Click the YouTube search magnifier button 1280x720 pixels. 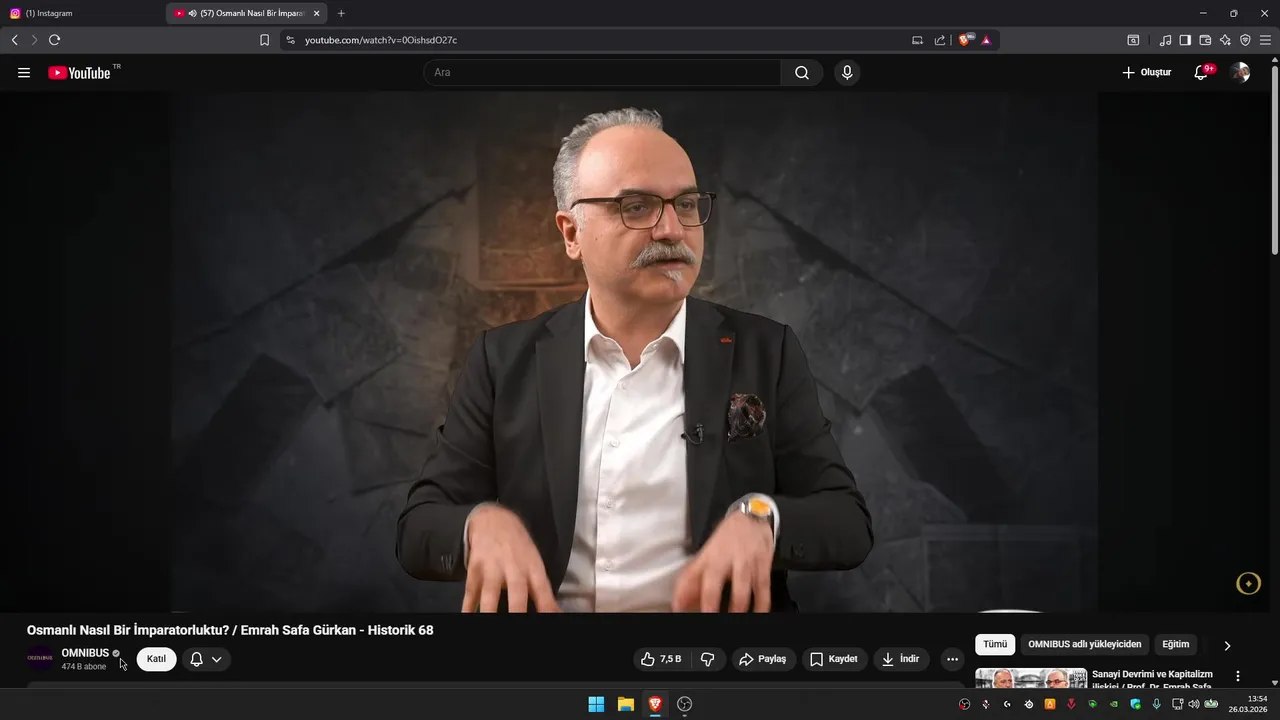point(802,72)
